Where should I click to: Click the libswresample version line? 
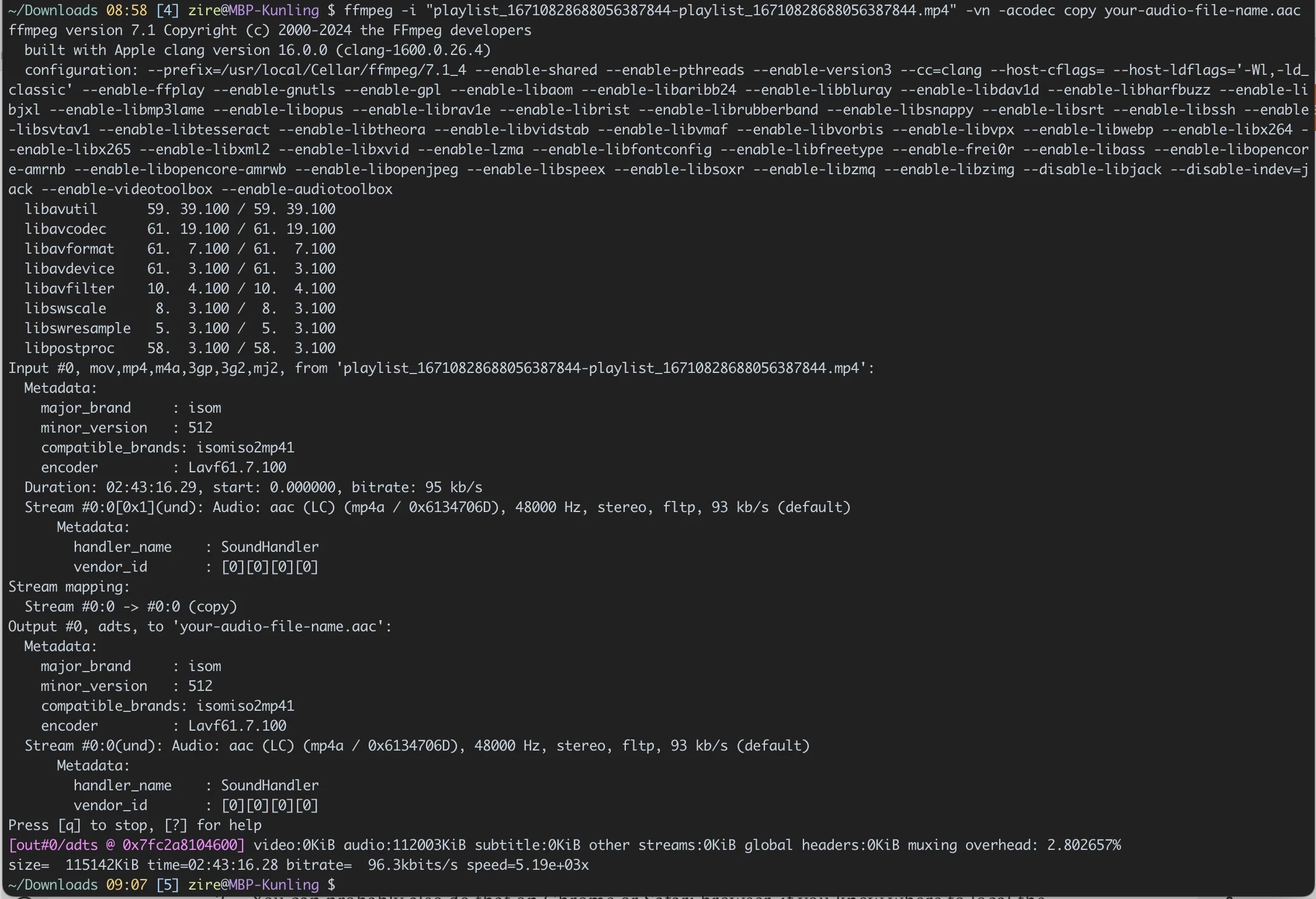(x=179, y=329)
